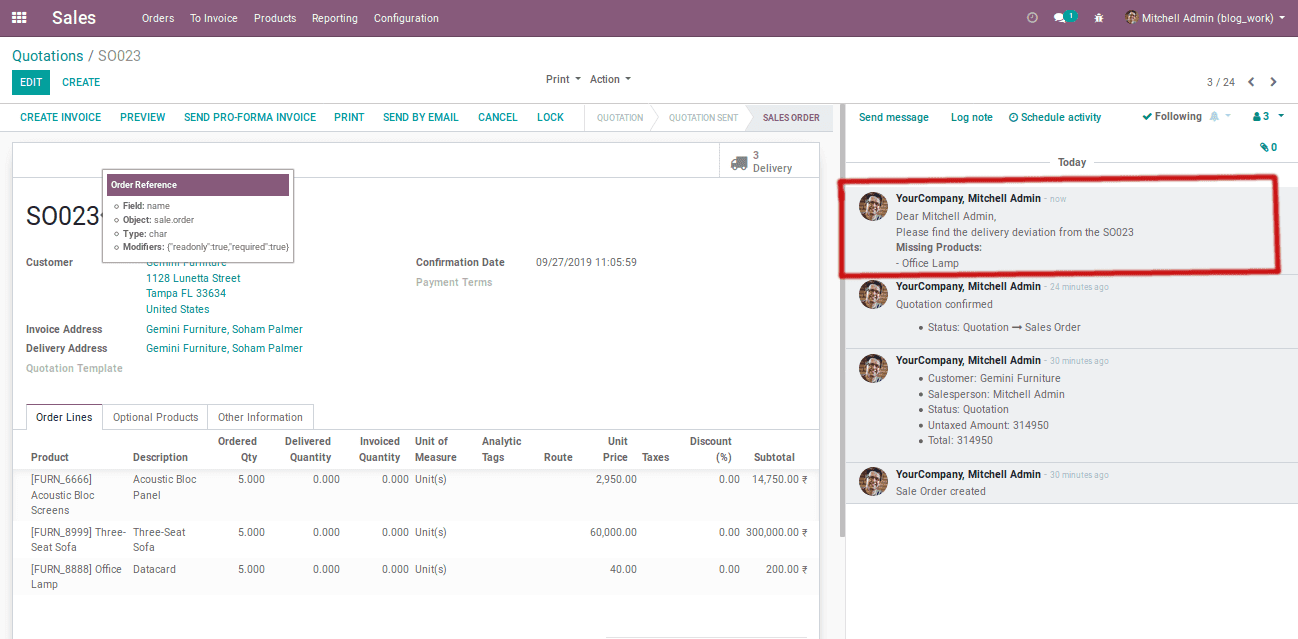Click avatar of the Quotation confirmed message
This screenshot has height=639, width=1298.
874,295
